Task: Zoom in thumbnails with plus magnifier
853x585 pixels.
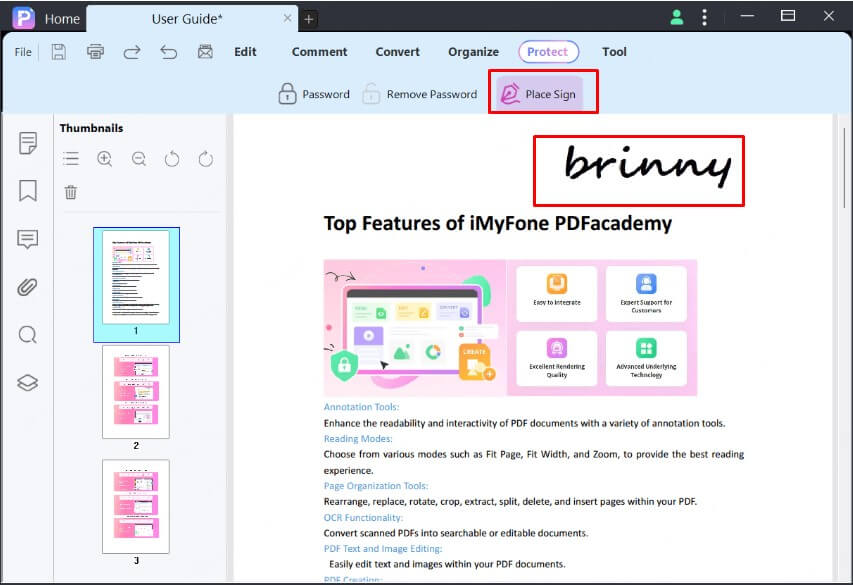Action: coord(104,159)
